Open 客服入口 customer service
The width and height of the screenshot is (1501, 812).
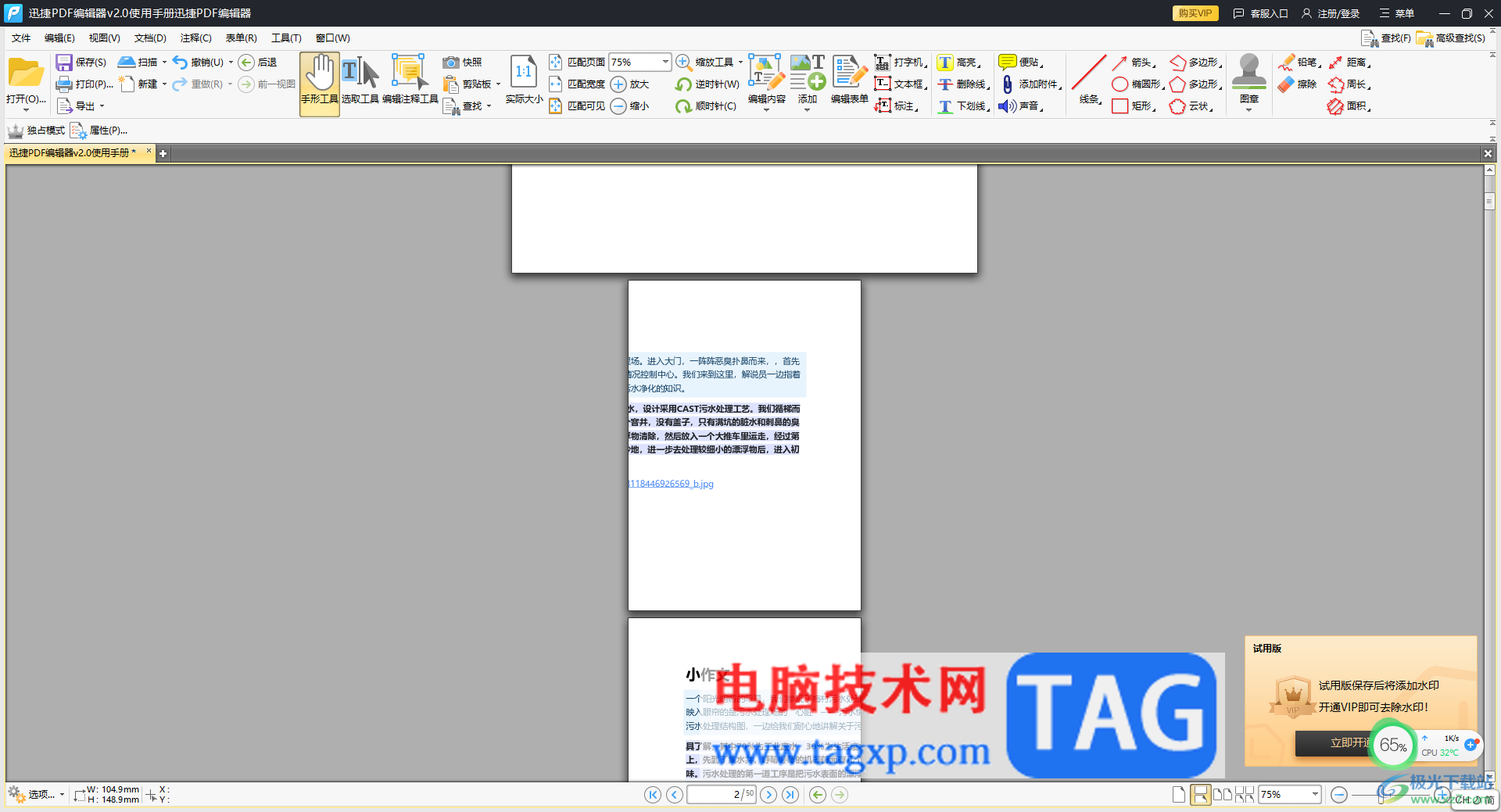(1260, 13)
